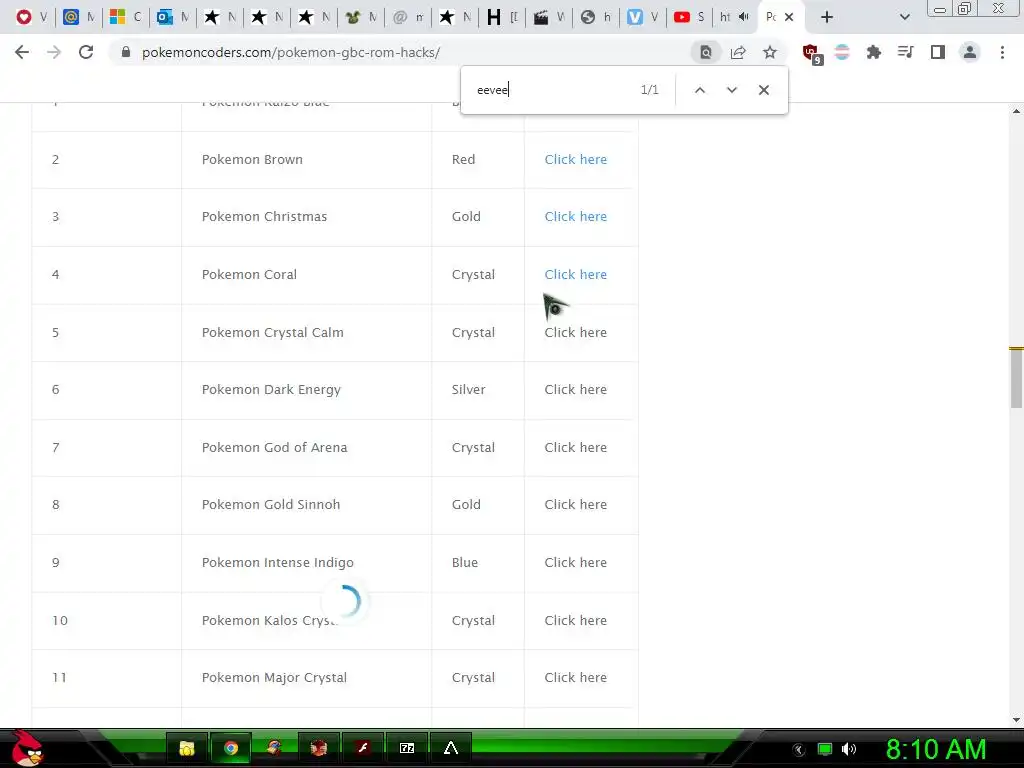Click the 8:10 AM clock
1024x768 pixels.
tap(936, 749)
